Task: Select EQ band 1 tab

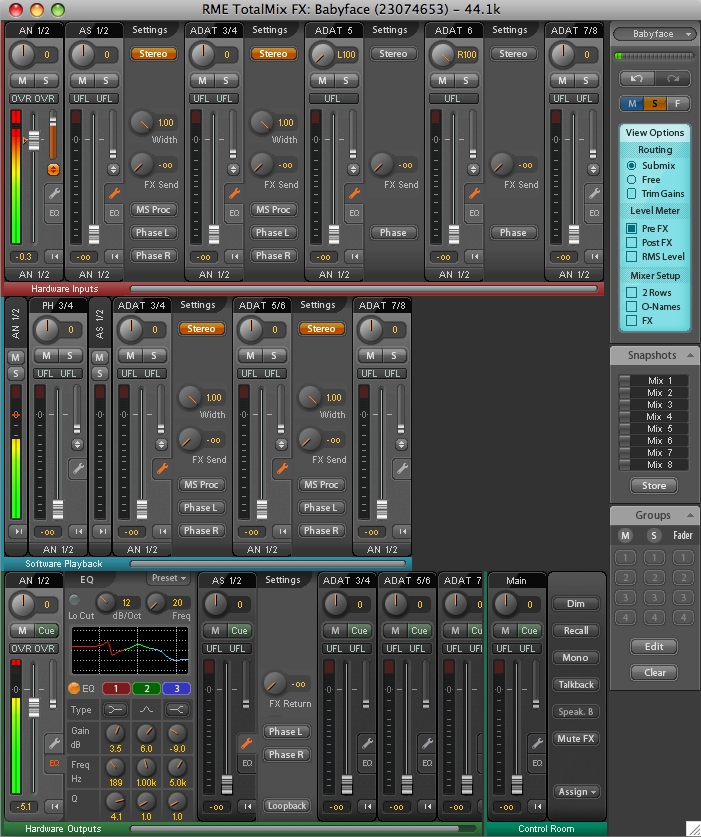Action: click(x=116, y=689)
